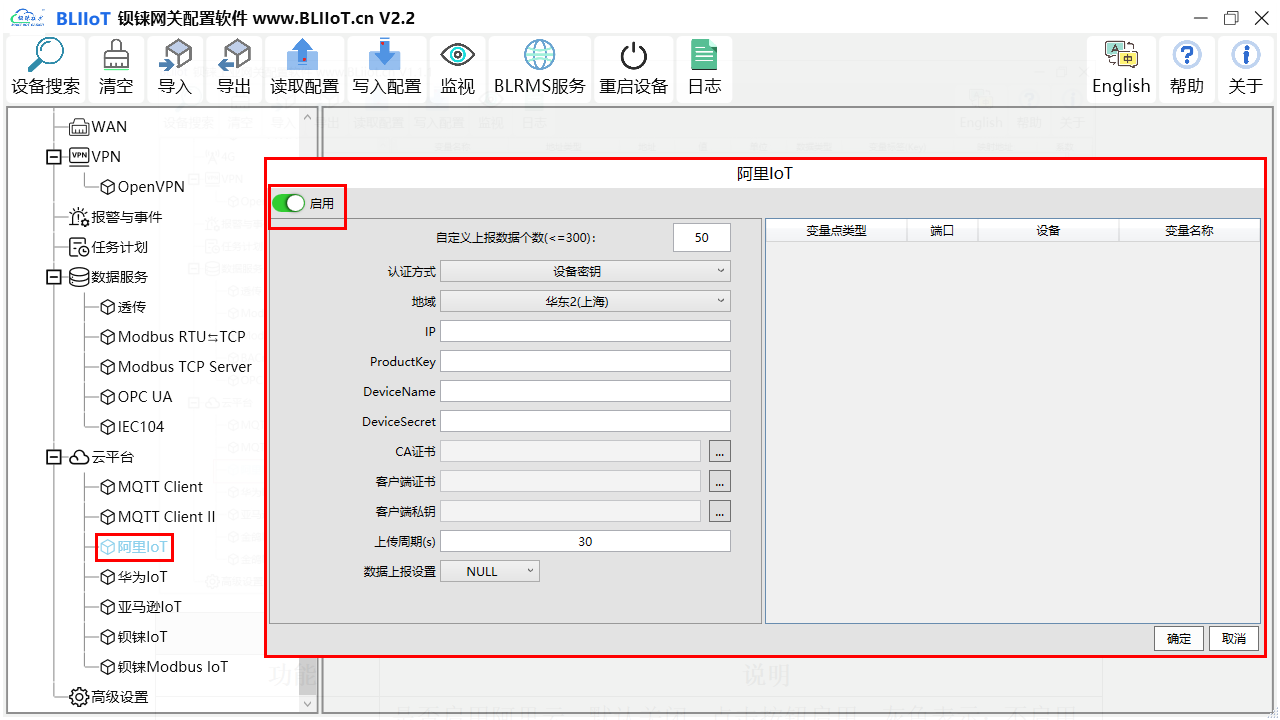Open the BLRMS服务 globe icon
Image resolution: width=1280 pixels, height=720 pixels.
point(540,68)
